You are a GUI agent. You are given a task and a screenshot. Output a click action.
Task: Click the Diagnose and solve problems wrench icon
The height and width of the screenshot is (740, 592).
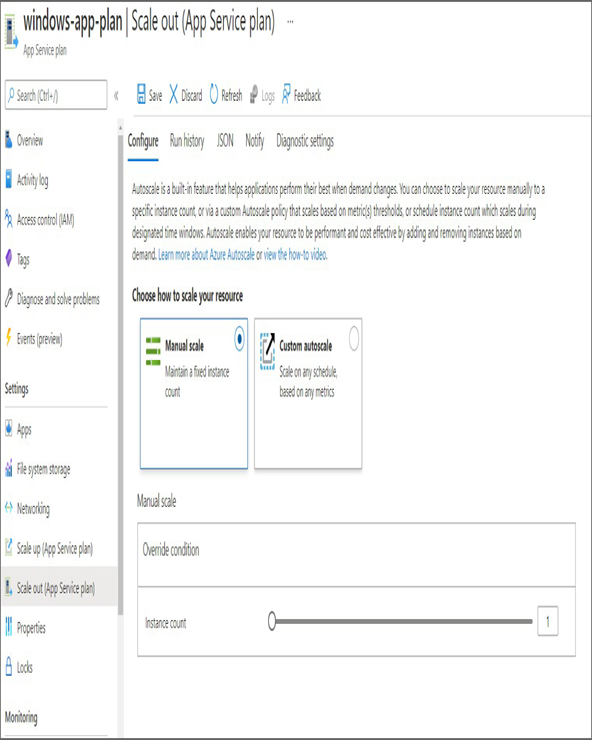[8, 298]
